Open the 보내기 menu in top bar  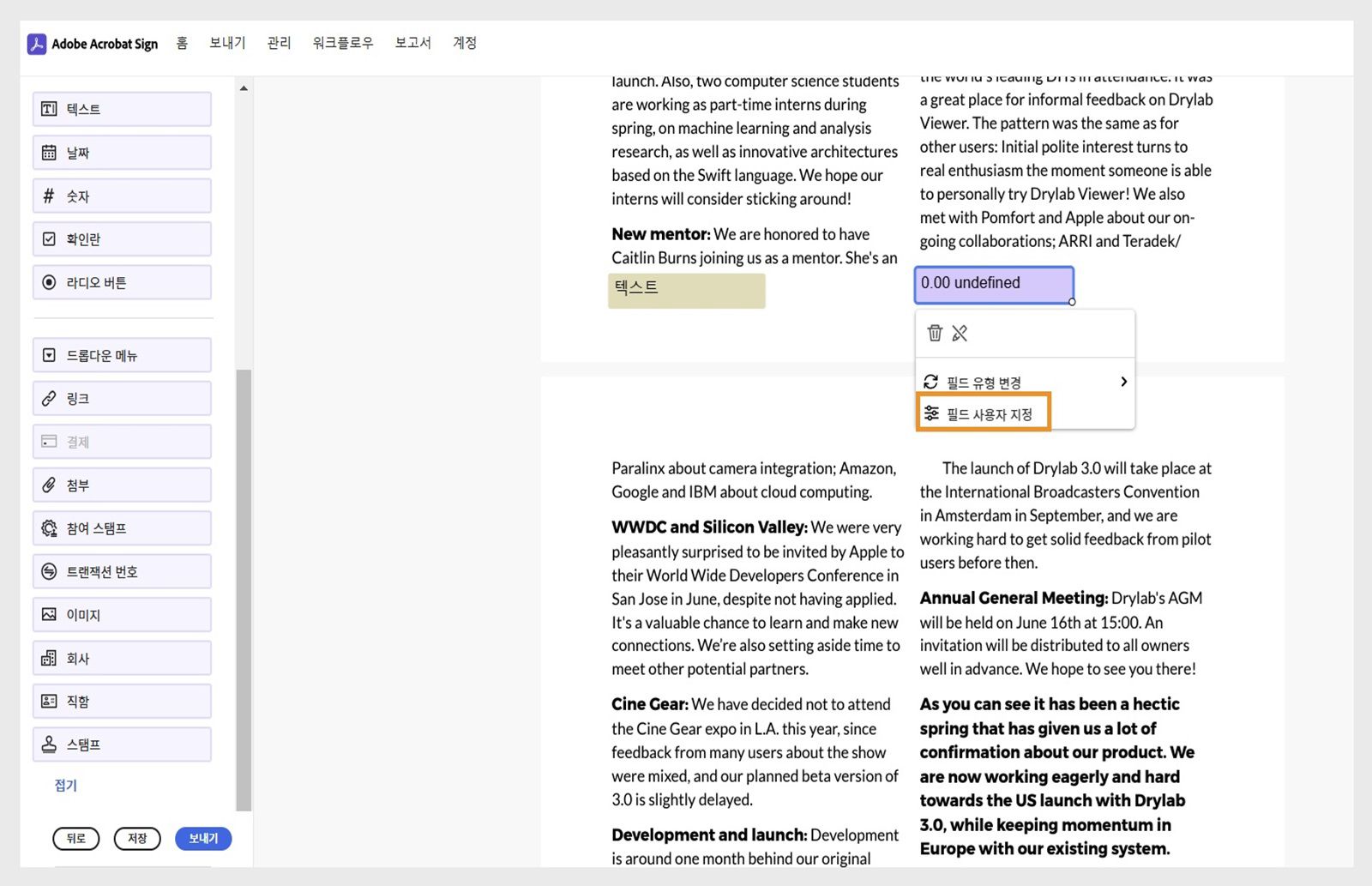(x=227, y=43)
